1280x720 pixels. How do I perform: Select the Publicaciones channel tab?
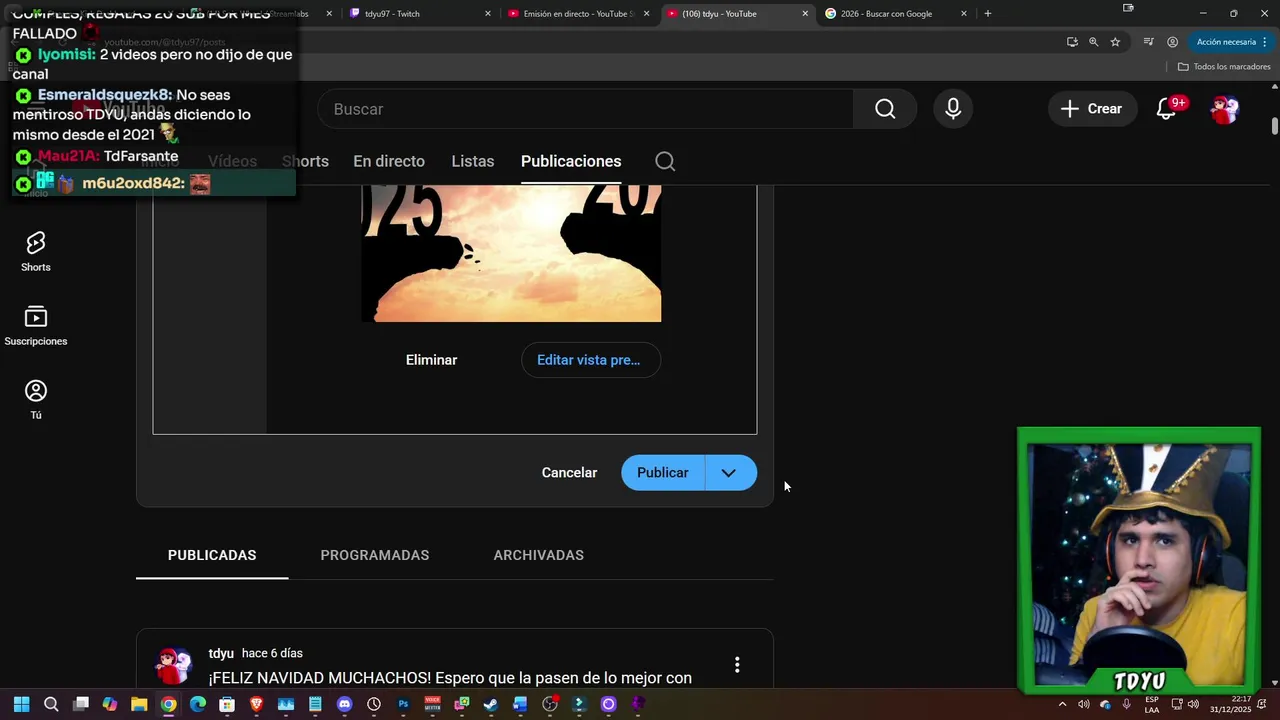coord(571,161)
